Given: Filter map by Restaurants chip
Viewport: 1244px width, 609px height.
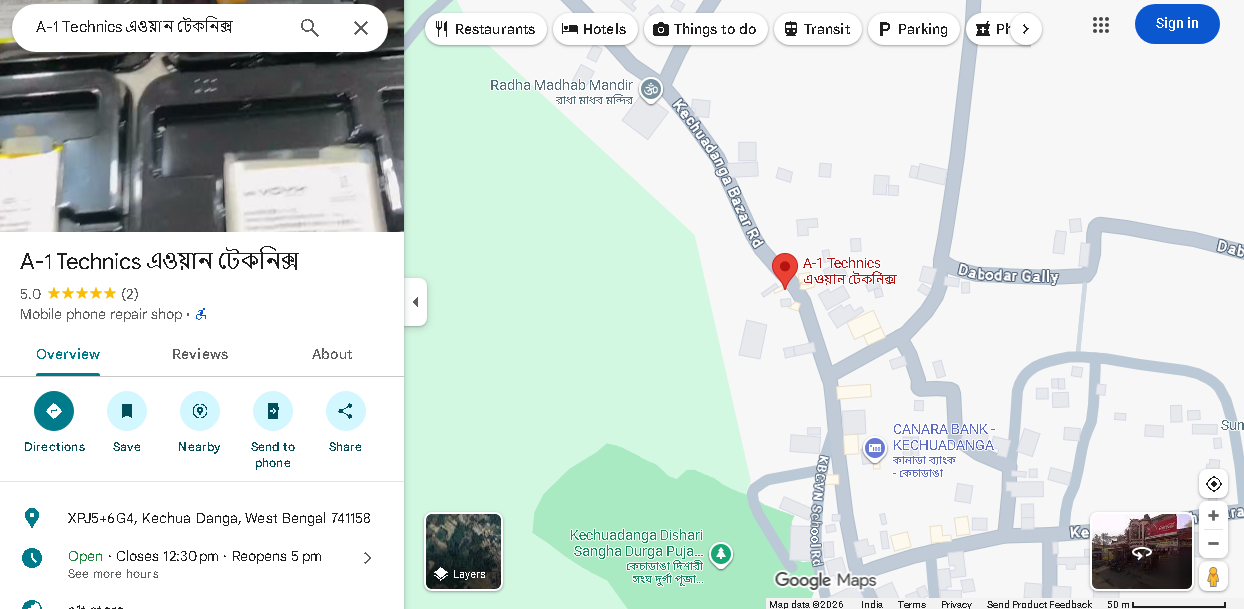Looking at the screenshot, I should coord(486,29).
